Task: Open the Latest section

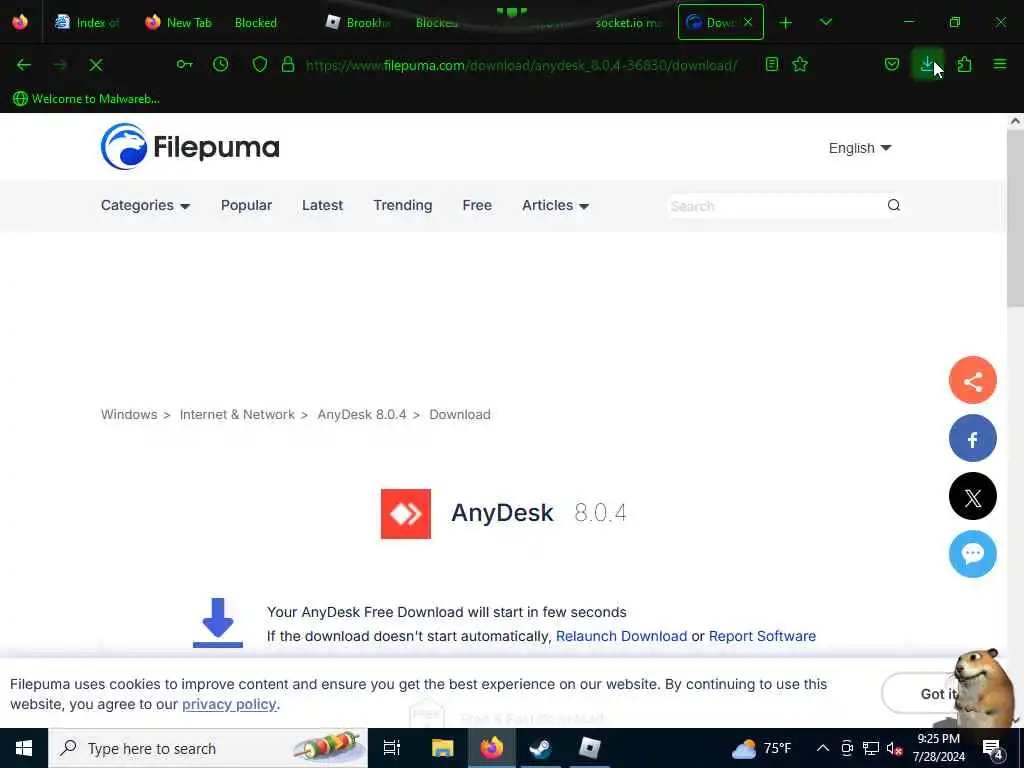Action: [x=322, y=205]
